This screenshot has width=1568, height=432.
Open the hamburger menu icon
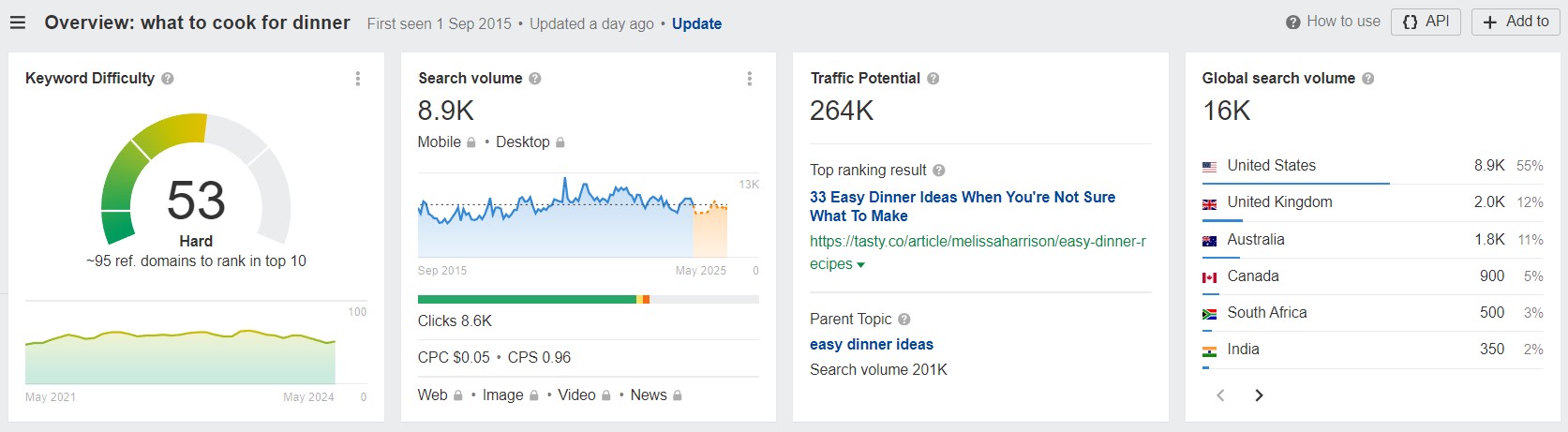[18, 22]
